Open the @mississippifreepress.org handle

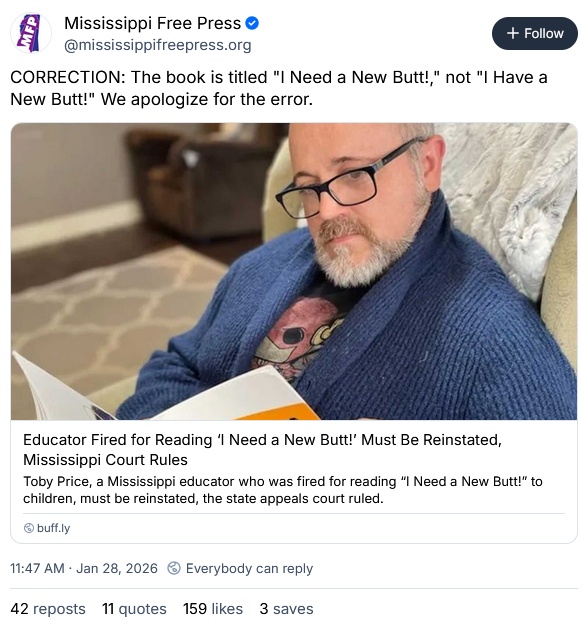click(x=157, y=45)
